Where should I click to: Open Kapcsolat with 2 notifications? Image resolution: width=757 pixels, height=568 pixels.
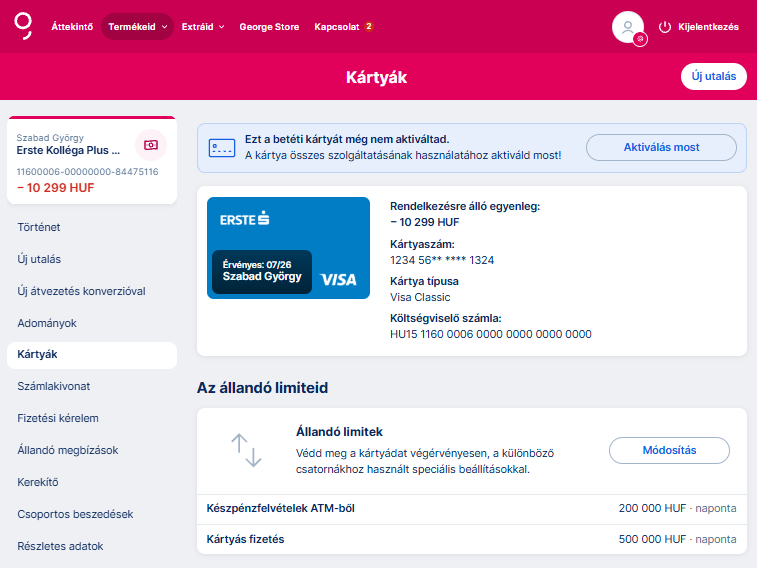[x=343, y=27]
